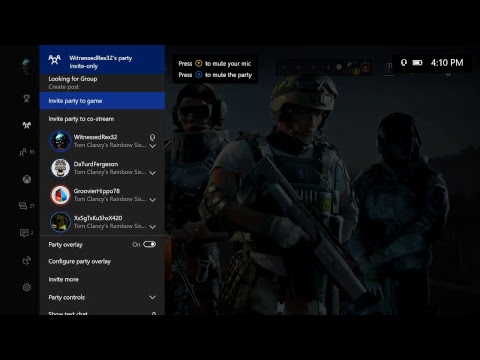Open the Friends people icon in sidebar
This screenshot has width=480, height=360.
click(23, 152)
